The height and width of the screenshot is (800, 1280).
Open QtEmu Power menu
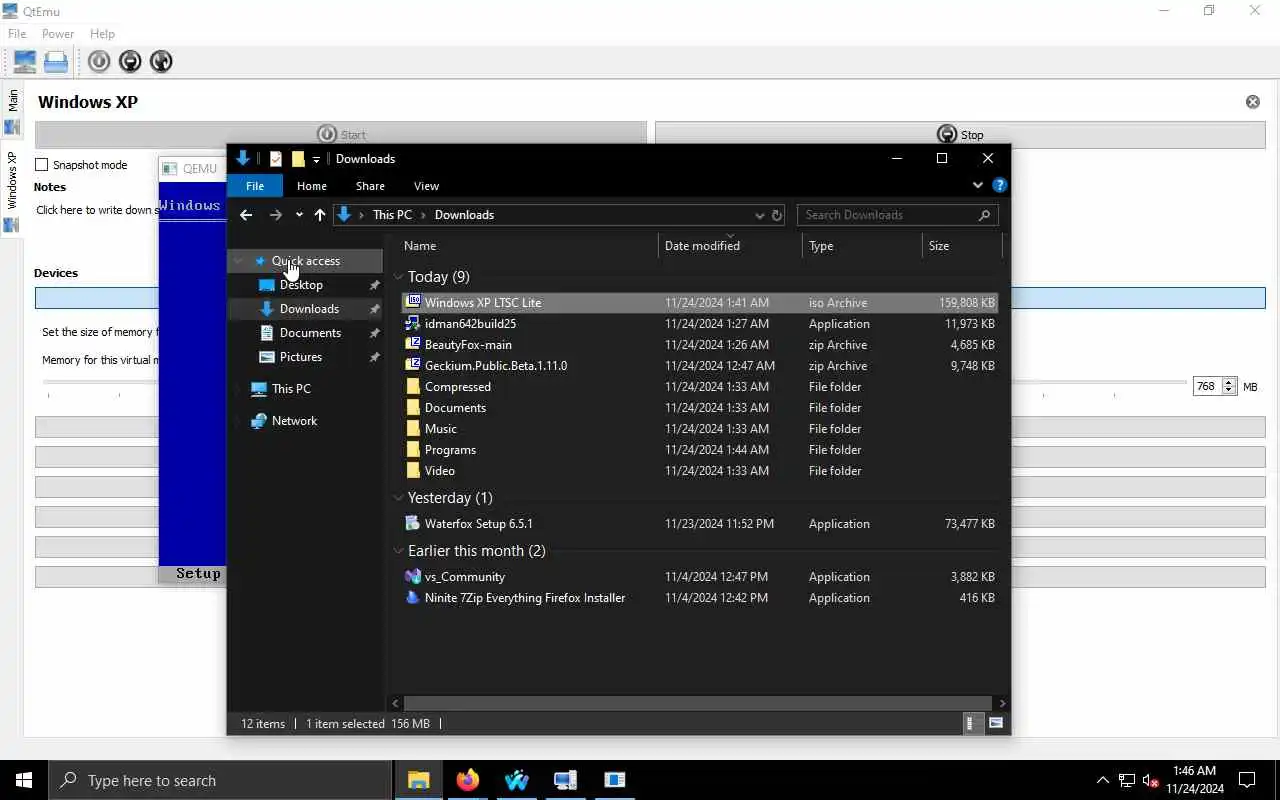pyautogui.click(x=58, y=34)
